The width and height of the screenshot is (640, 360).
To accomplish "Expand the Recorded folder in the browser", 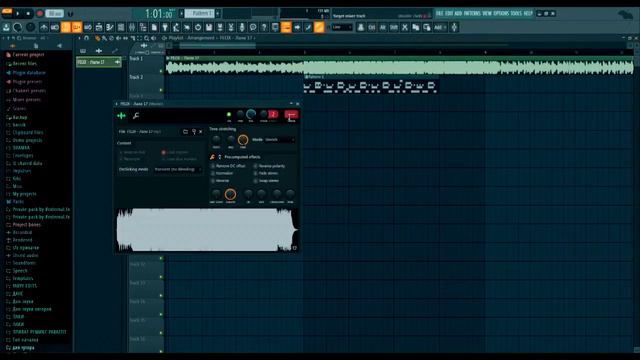I will point(19,232).
